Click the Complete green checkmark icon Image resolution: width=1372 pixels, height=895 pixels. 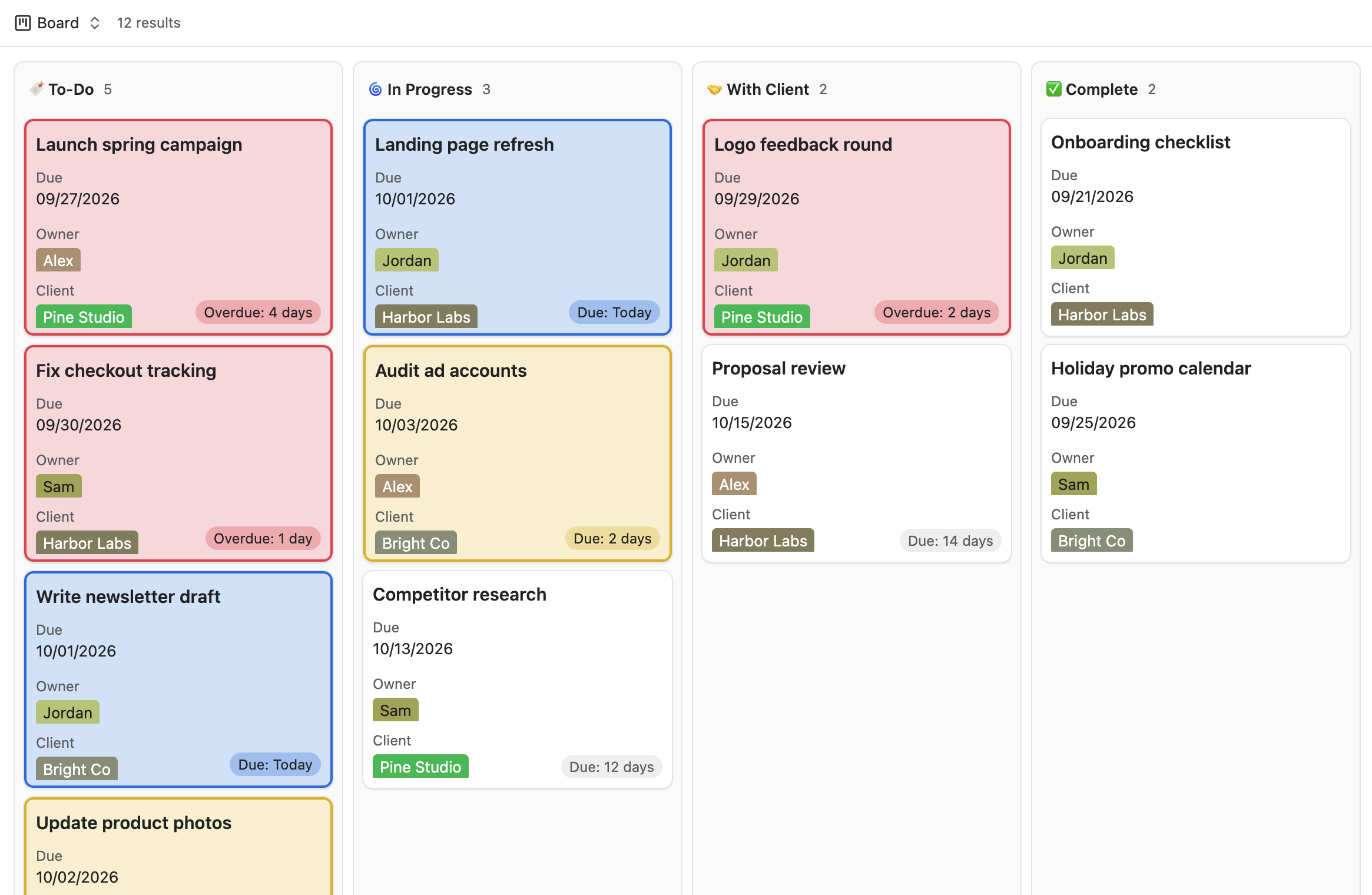pos(1053,89)
